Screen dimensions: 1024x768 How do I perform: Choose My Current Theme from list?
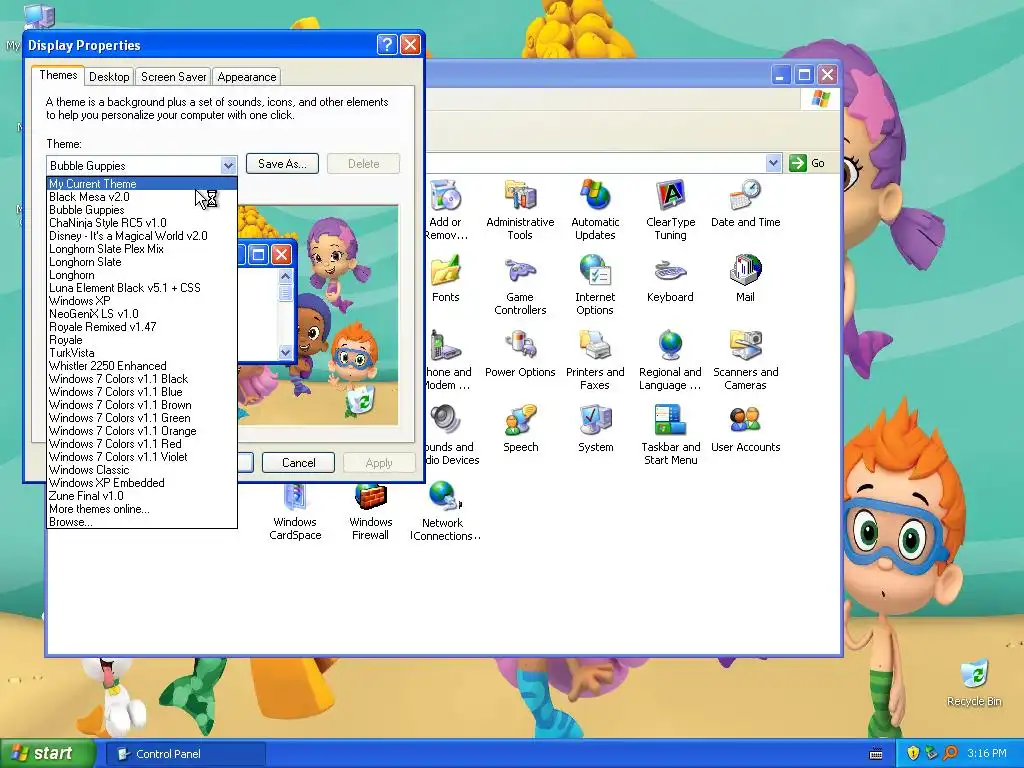142,184
